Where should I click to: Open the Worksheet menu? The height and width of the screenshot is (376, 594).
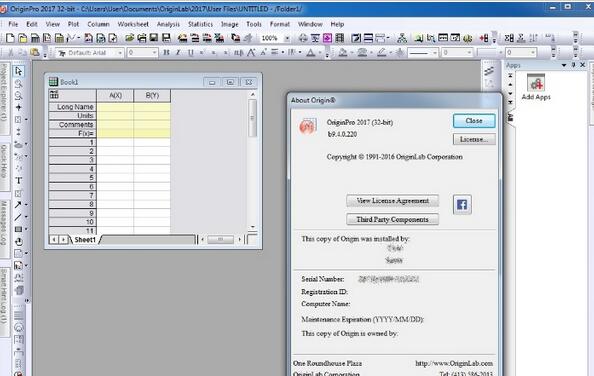point(133,24)
